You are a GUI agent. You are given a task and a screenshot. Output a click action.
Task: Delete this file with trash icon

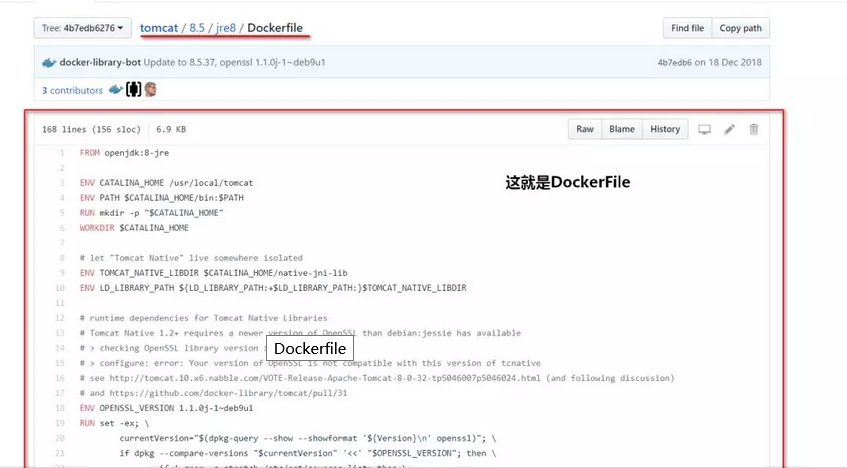click(754, 129)
